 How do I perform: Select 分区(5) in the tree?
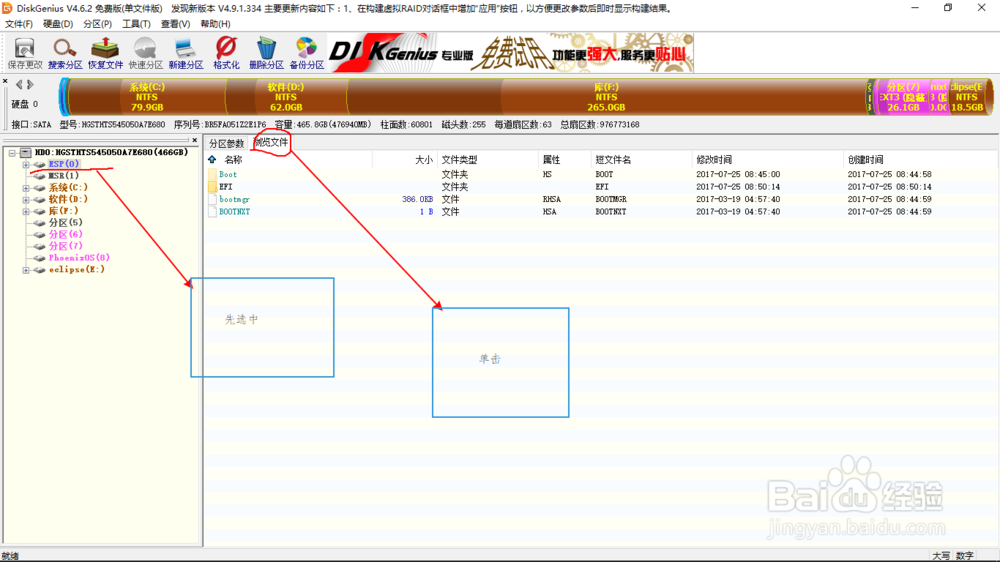pos(65,223)
